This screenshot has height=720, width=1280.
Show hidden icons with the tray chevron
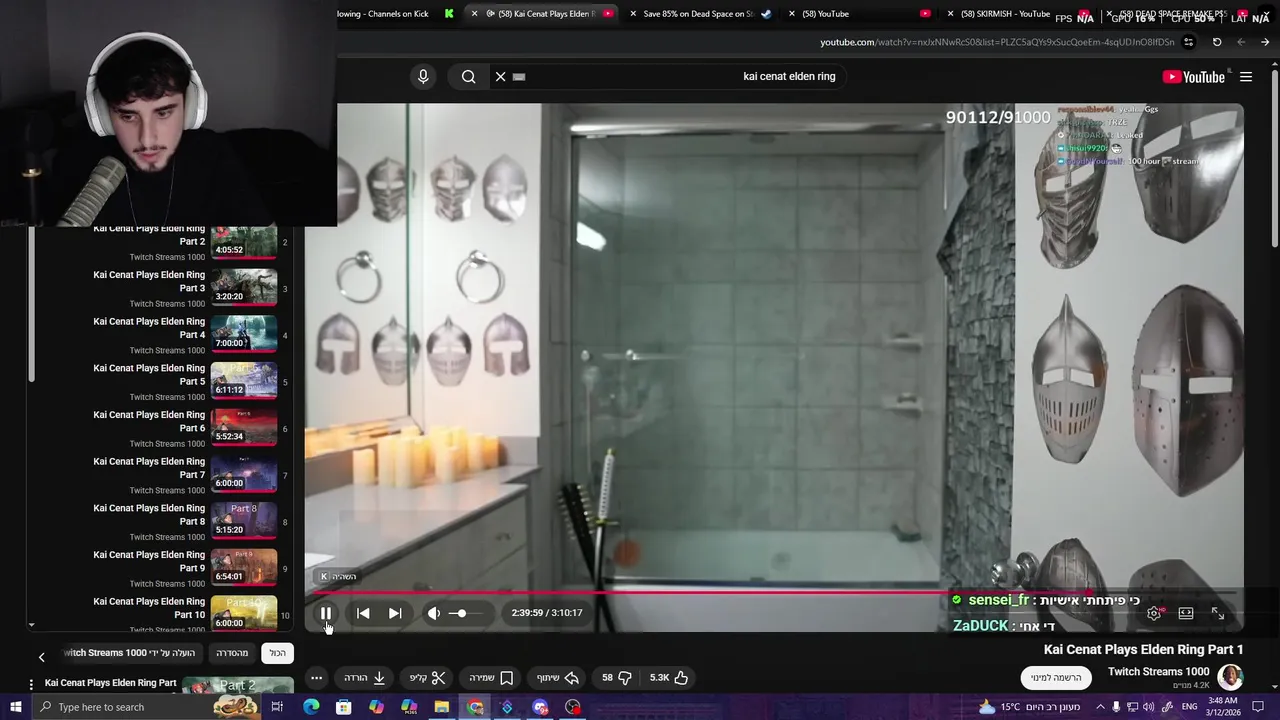(x=1100, y=707)
